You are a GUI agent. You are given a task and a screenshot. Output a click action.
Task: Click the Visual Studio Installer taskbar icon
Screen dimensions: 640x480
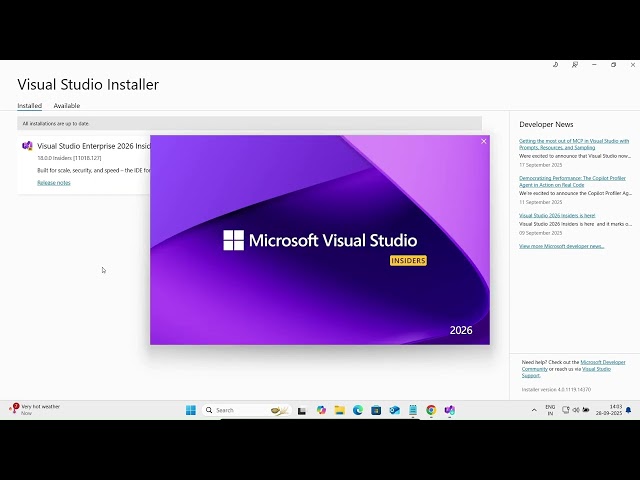tap(449, 410)
